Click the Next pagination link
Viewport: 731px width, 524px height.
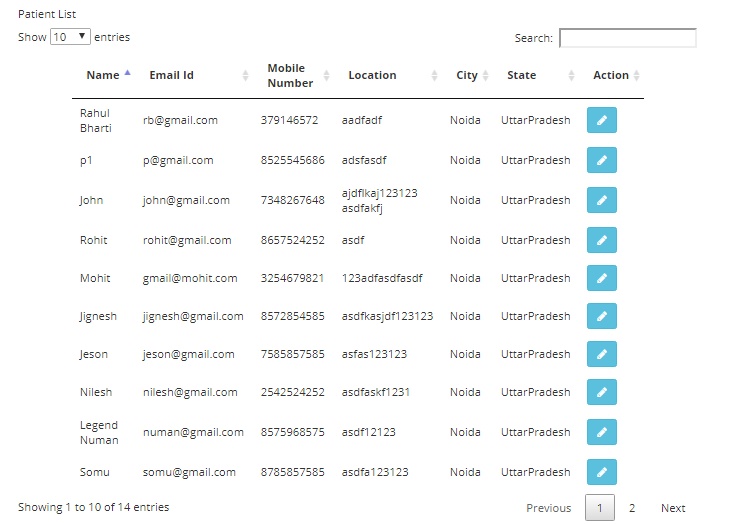673,508
